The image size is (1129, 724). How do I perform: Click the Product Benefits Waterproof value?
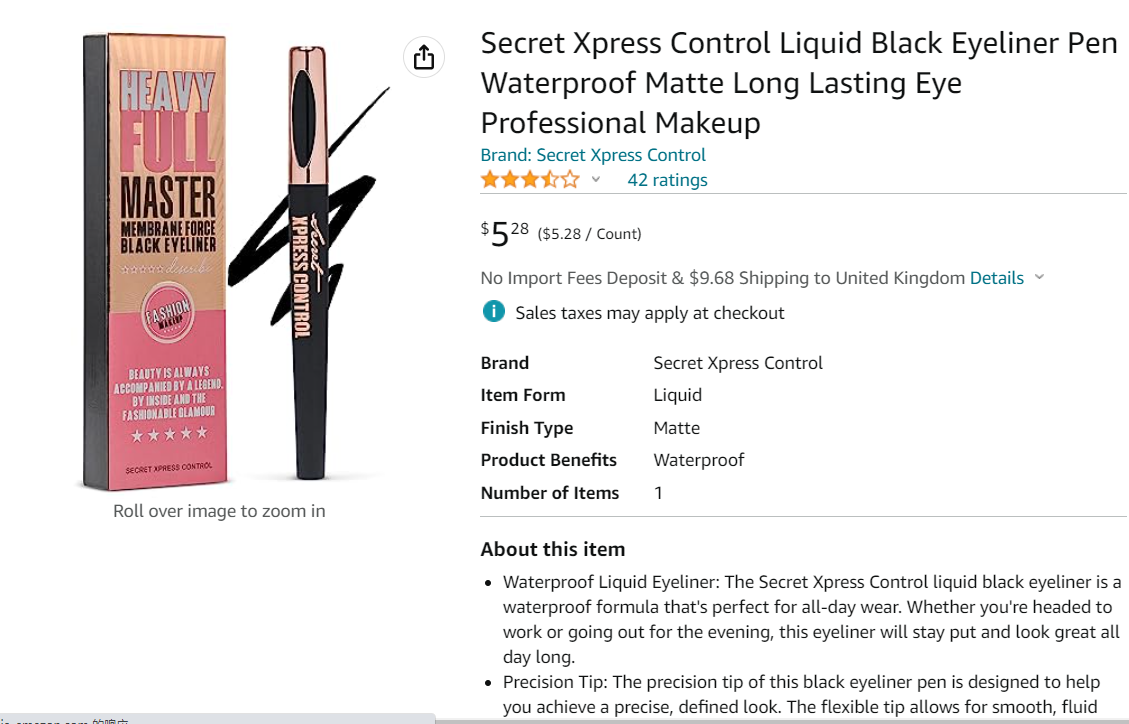[698, 460]
